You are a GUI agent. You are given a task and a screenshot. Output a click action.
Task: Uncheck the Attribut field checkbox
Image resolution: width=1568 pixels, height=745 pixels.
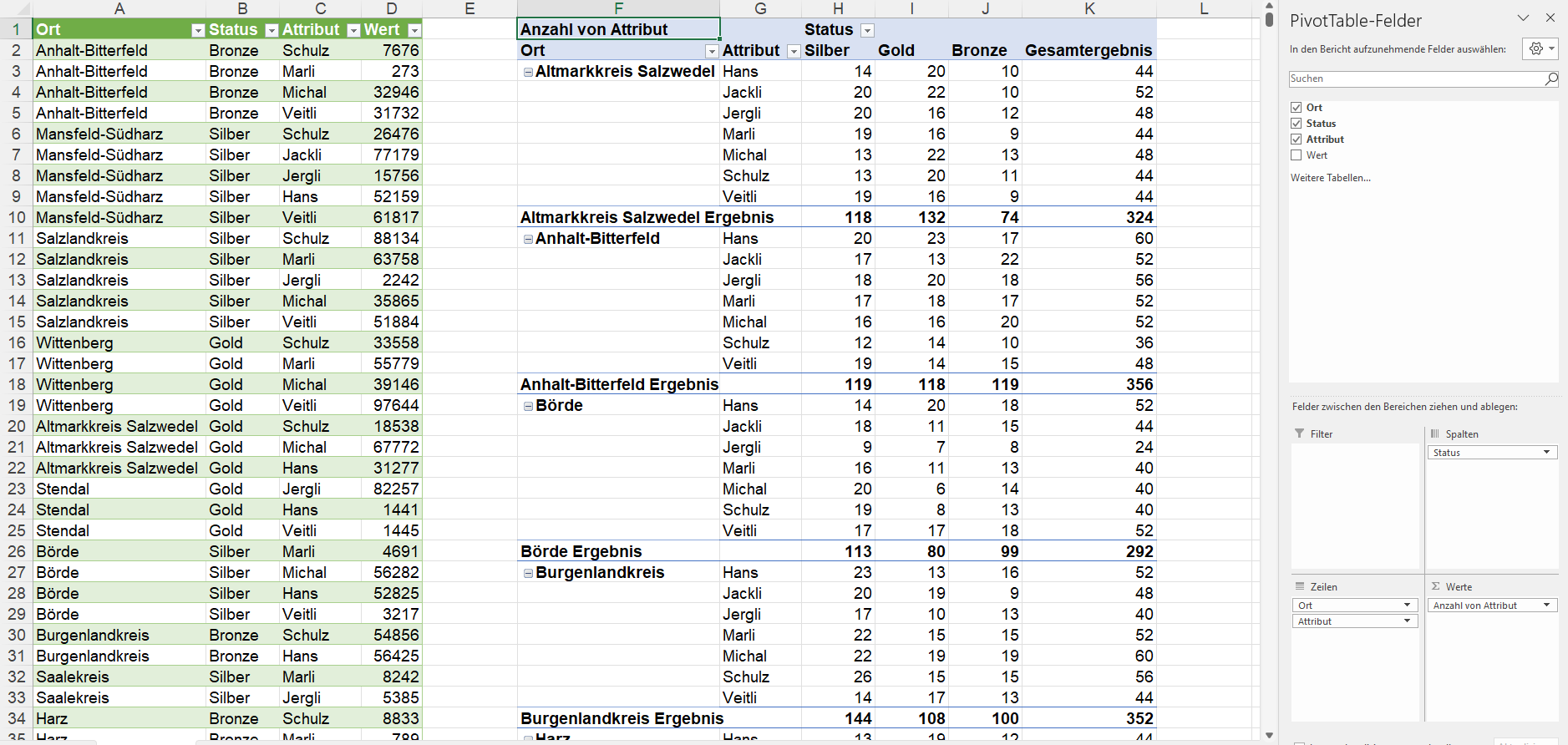(x=1297, y=139)
